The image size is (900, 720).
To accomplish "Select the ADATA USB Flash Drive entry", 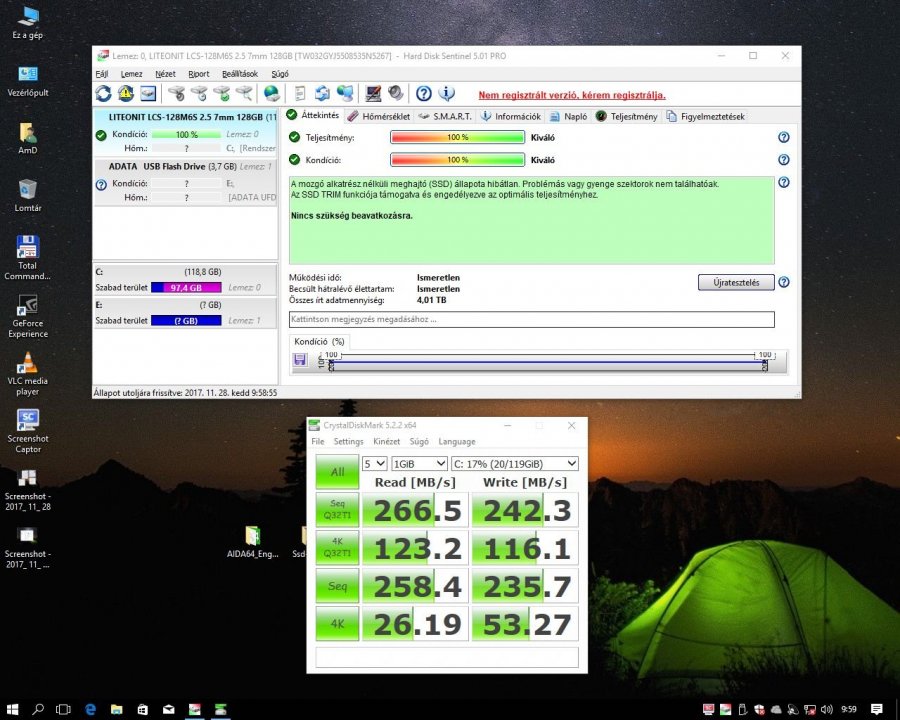I will pyautogui.click(x=185, y=181).
